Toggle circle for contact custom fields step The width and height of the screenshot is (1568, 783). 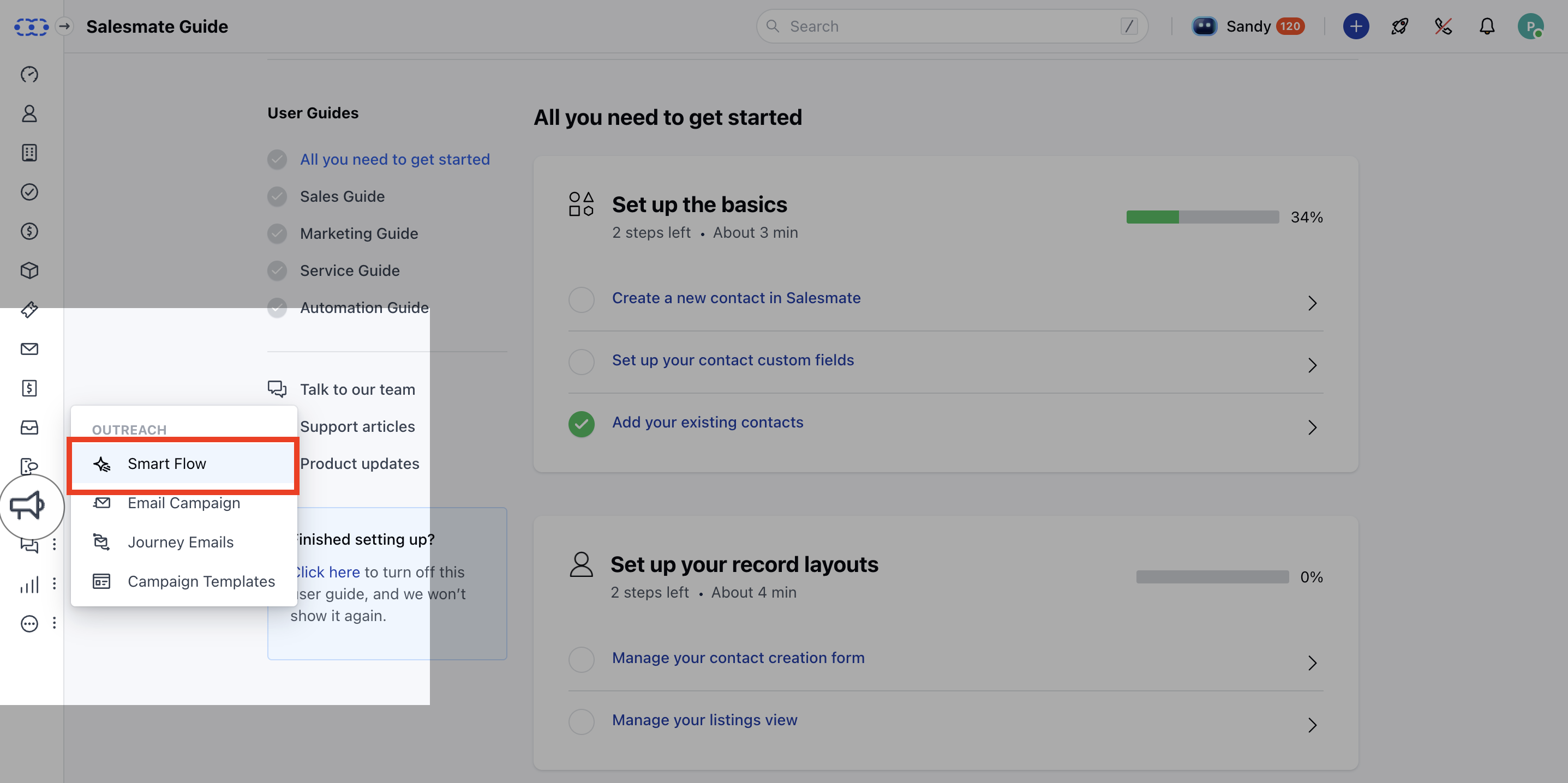point(580,362)
